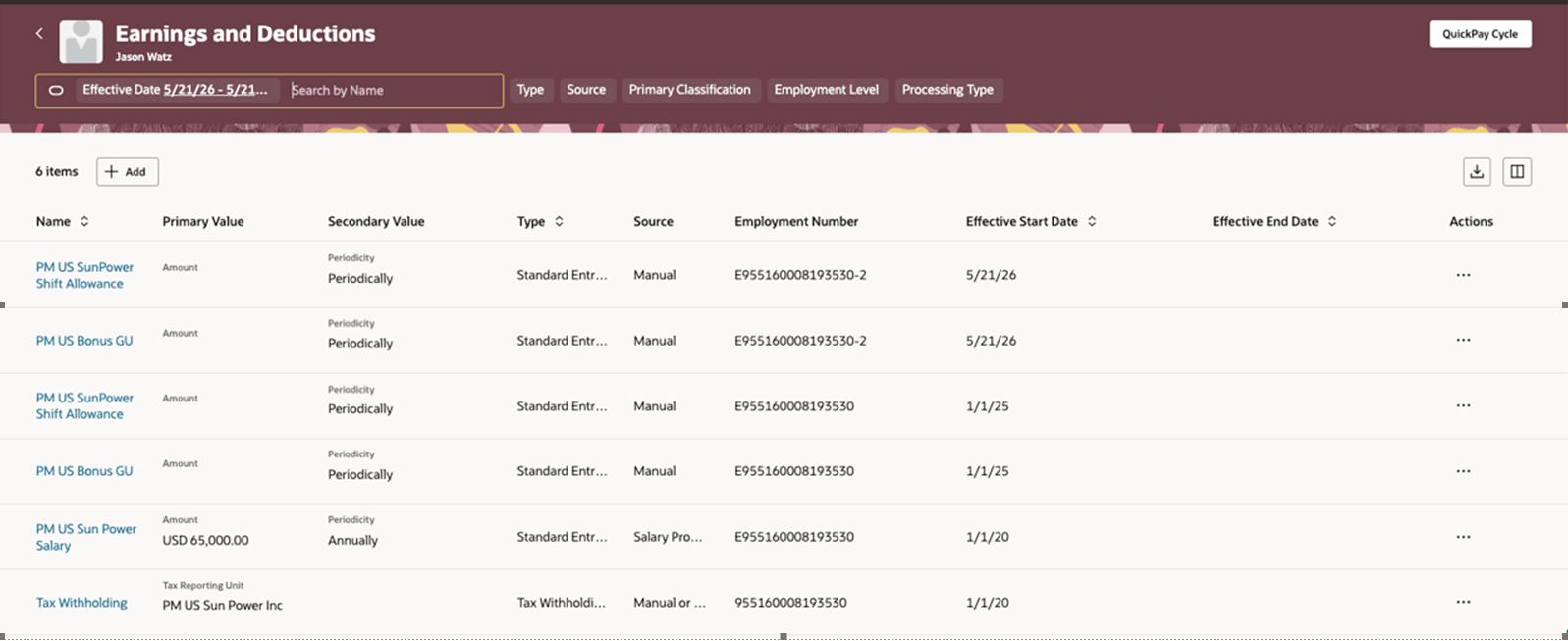1568x641 pixels.
Task: Open the Type filter chip
Action: coord(531,90)
